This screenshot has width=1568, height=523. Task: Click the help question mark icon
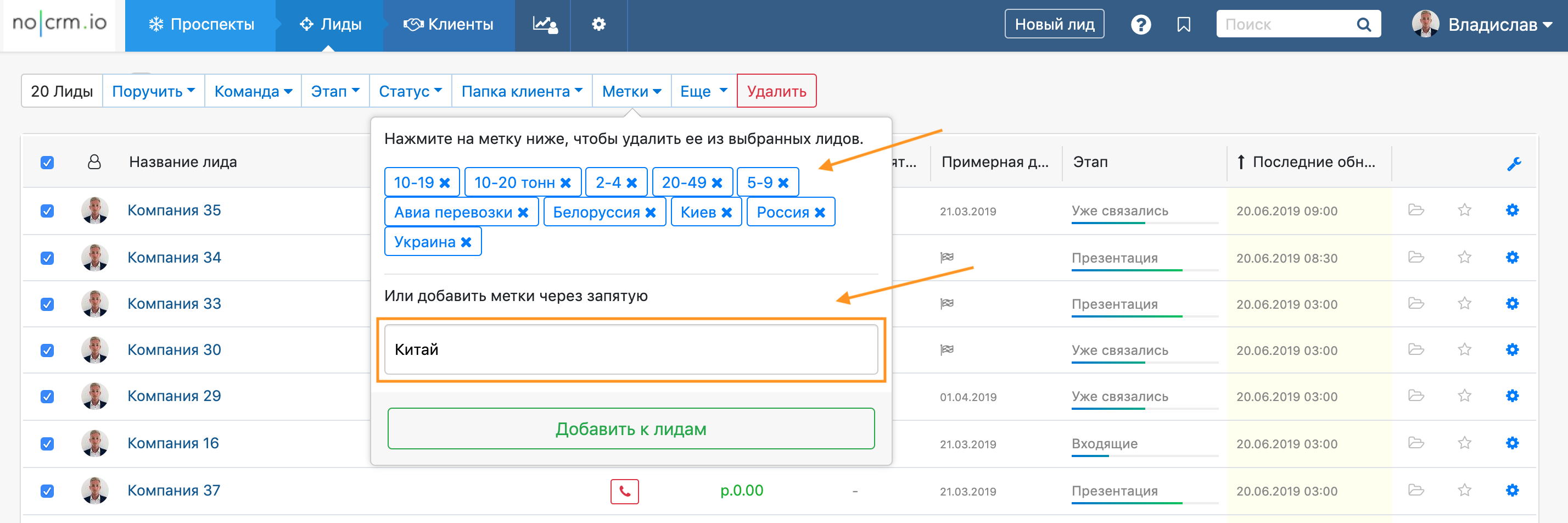click(1140, 24)
